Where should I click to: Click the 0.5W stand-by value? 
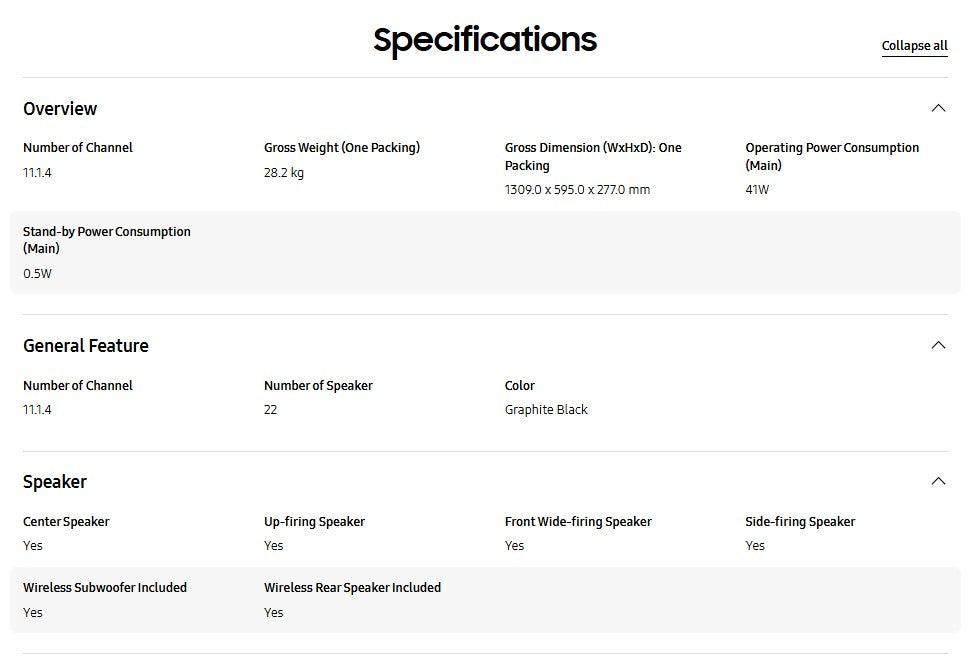pyautogui.click(x=37, y=274)
